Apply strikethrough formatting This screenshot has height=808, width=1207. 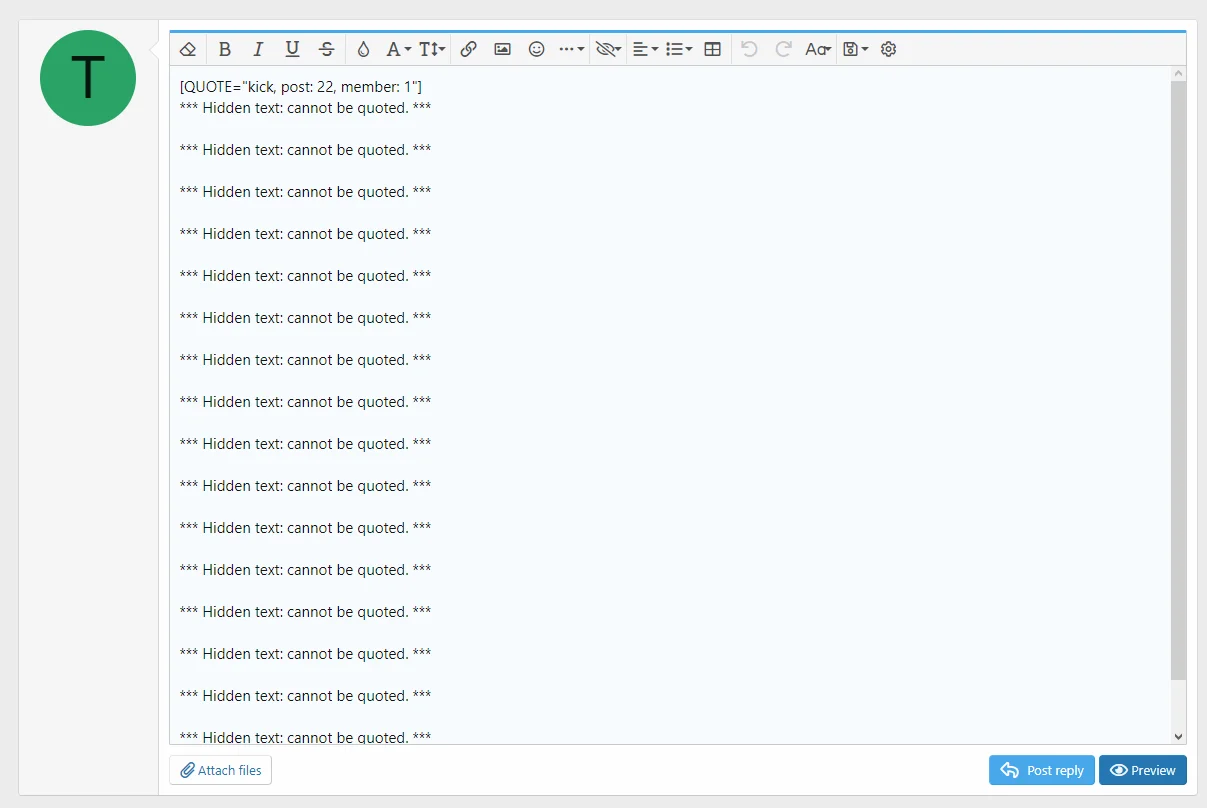[325, 48]
